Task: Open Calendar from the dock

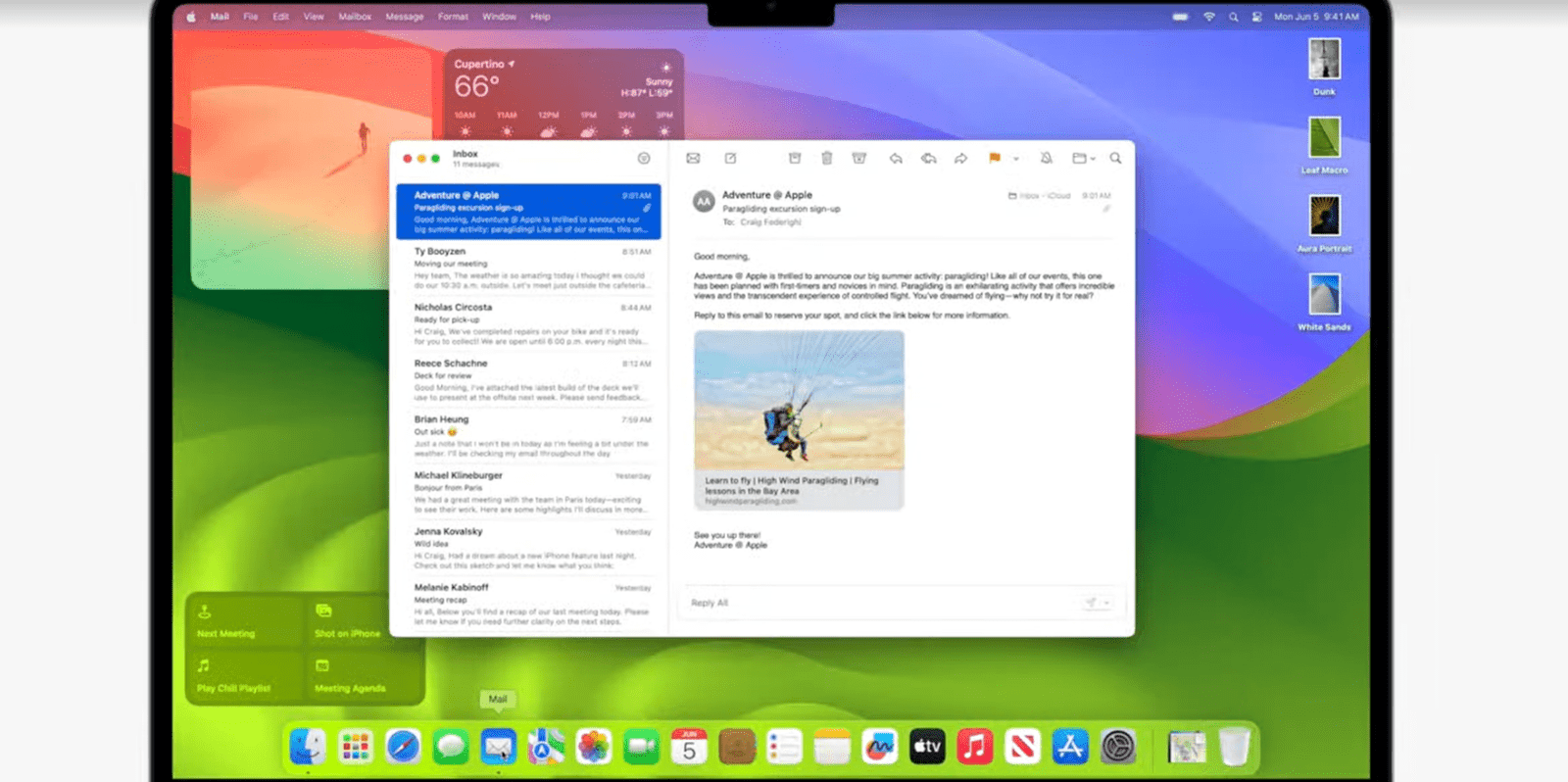Action: click(x=689, y=748)
